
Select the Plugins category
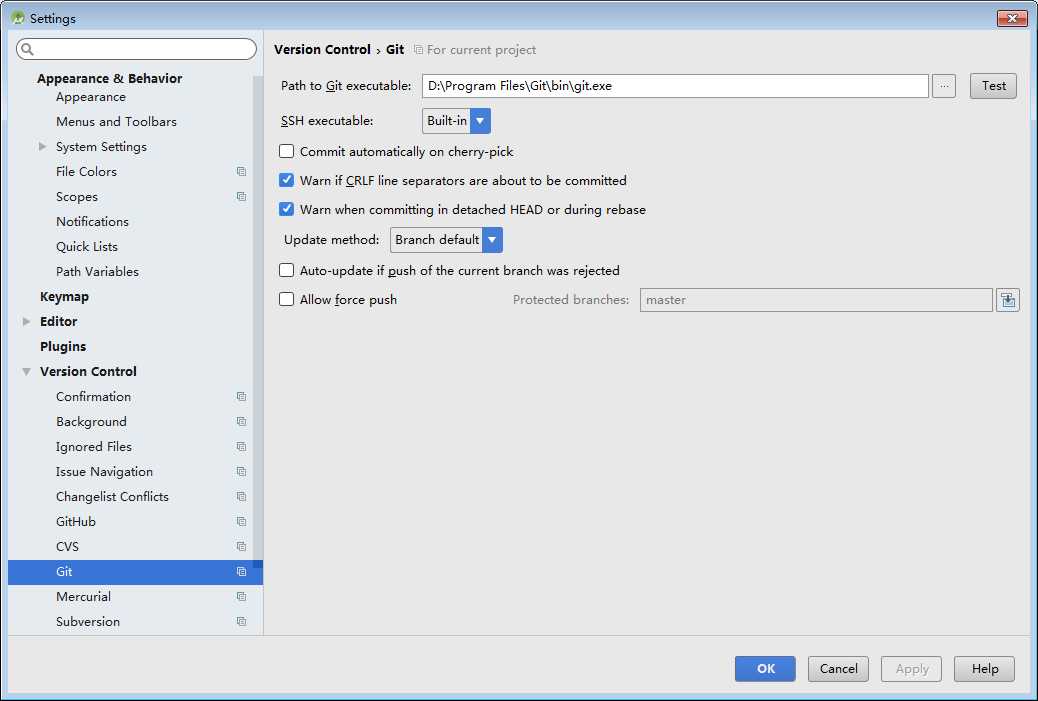[x=63, y=346]
